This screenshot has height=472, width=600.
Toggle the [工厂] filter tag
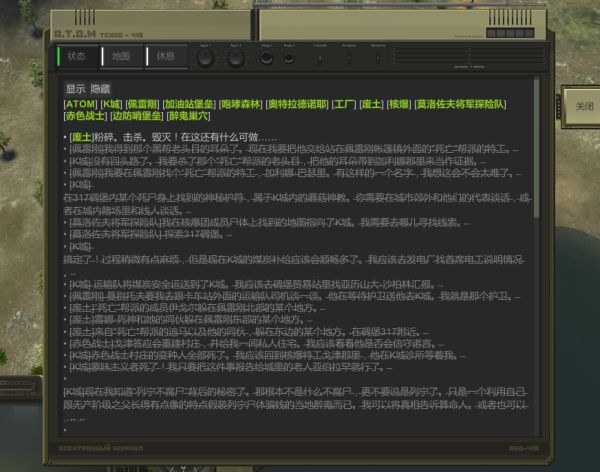344,104
